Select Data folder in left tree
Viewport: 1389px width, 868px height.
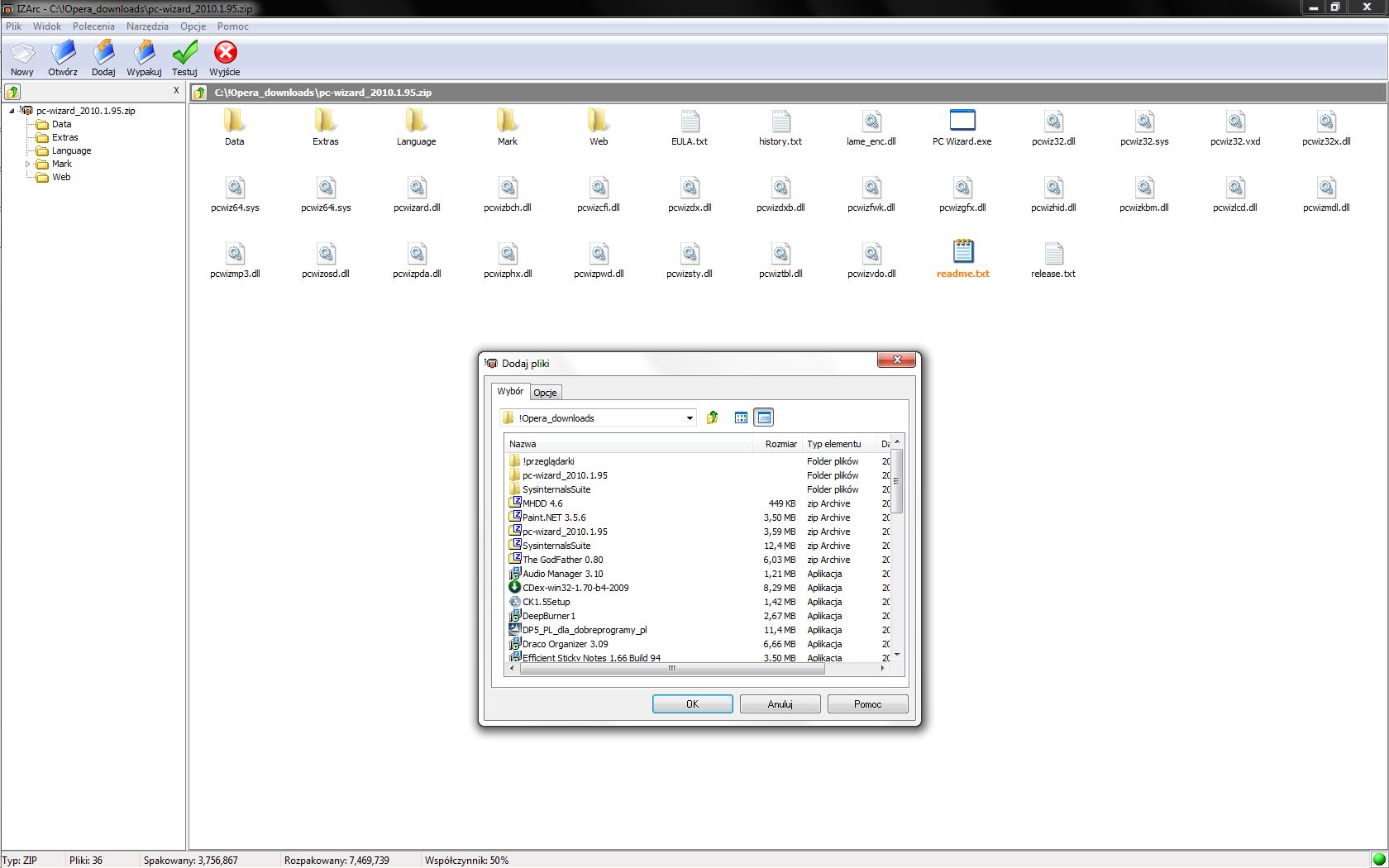61,124
